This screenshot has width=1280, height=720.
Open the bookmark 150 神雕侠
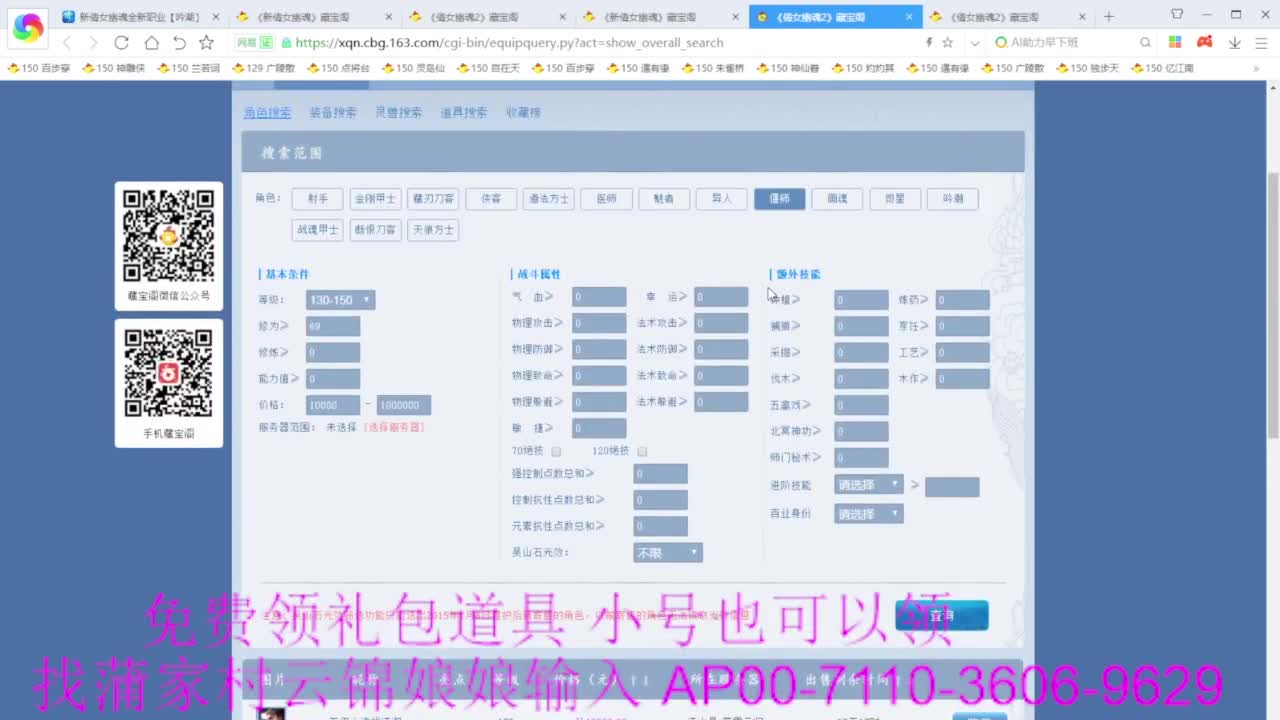[x=114, y=68]
